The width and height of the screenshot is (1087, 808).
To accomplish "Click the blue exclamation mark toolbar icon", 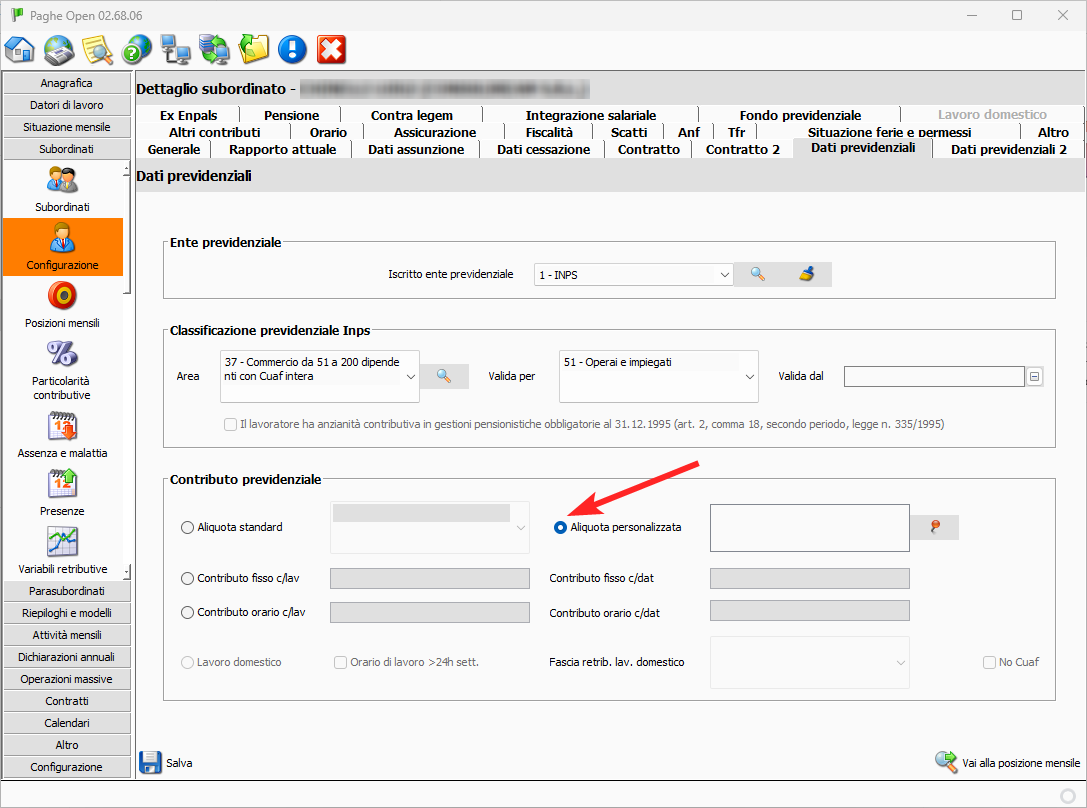I will click(292, 49).
